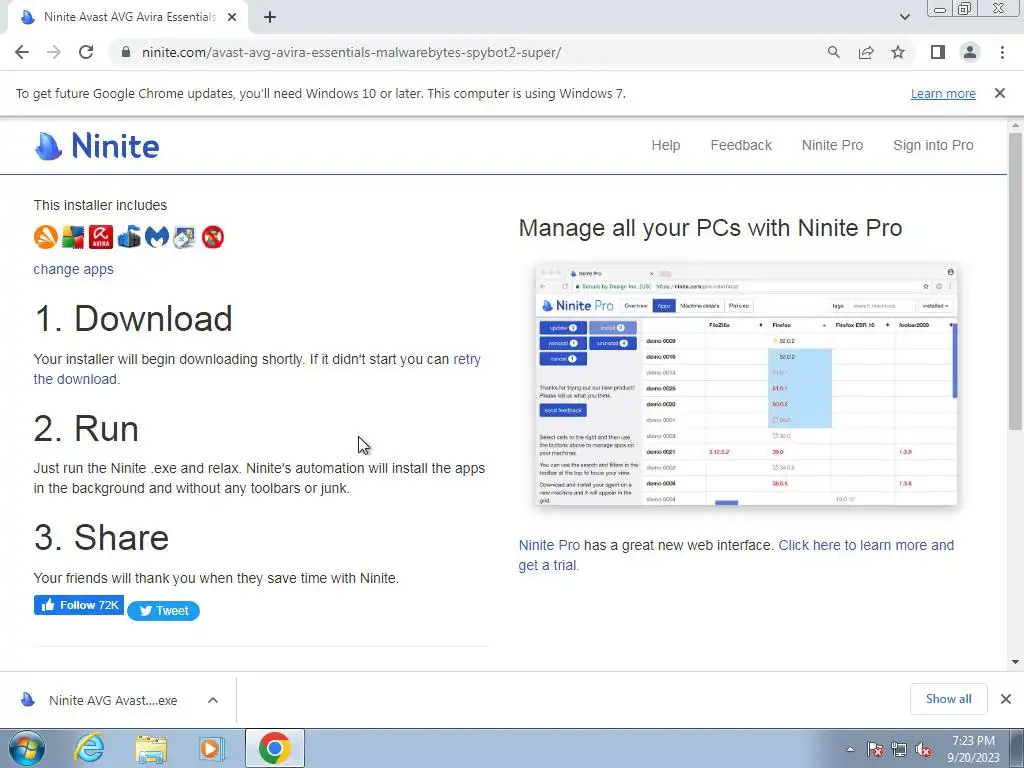Click the red Avira icon
This screenshot has width=1024, height=768.
(101, 237)
